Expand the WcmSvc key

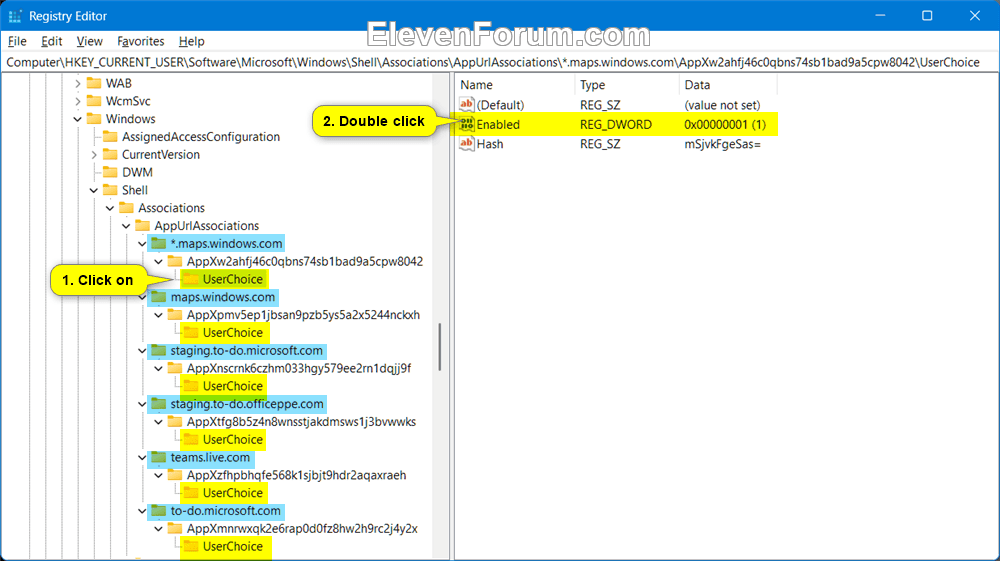coord(78,101)
